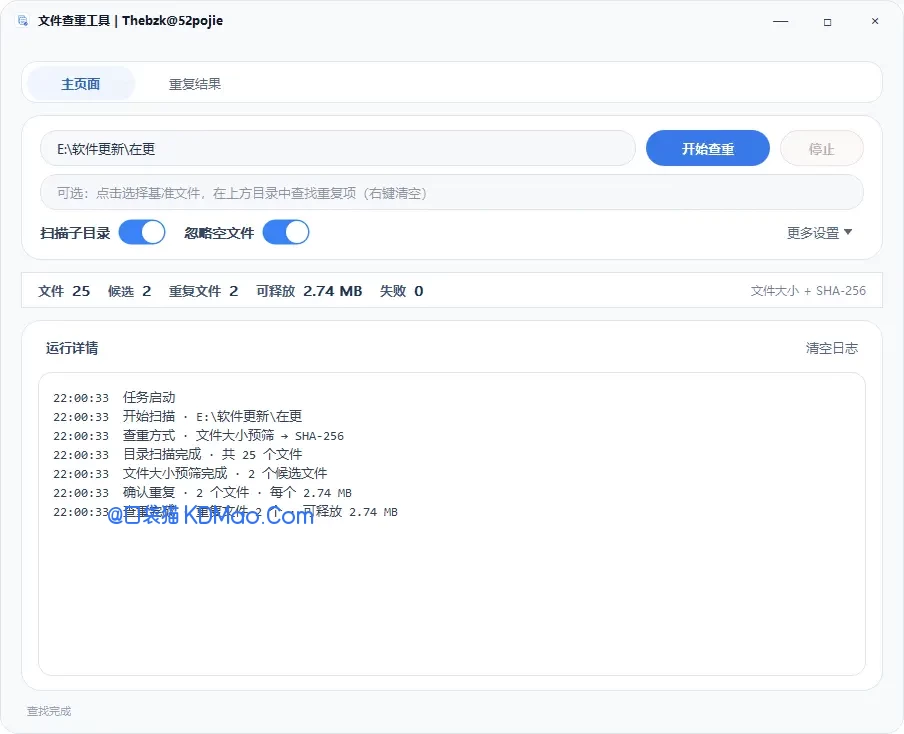Click the 可释放 2.74 MB statistic
This screenshot has width=904, height=734.
coord(309,291)
